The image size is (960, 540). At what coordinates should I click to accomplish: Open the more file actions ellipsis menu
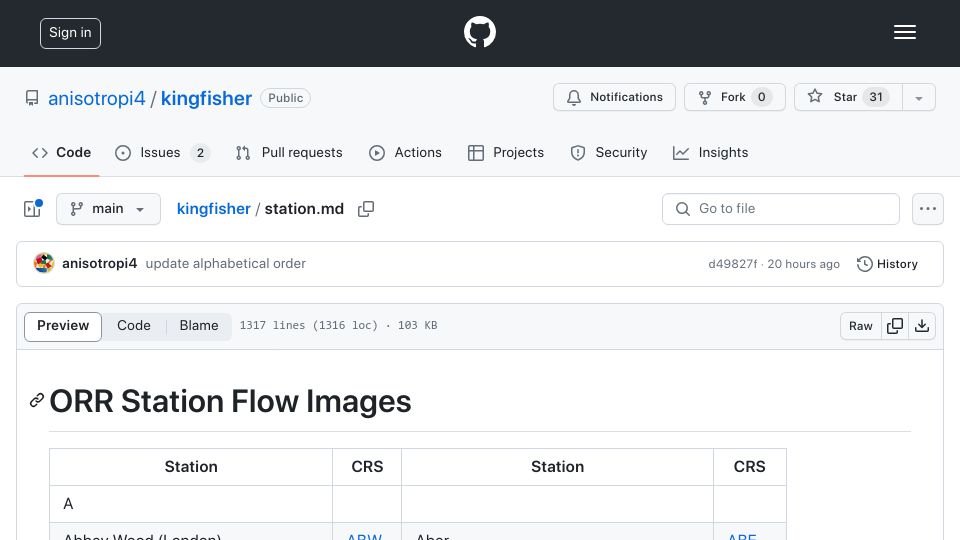[x=928, y=209]
